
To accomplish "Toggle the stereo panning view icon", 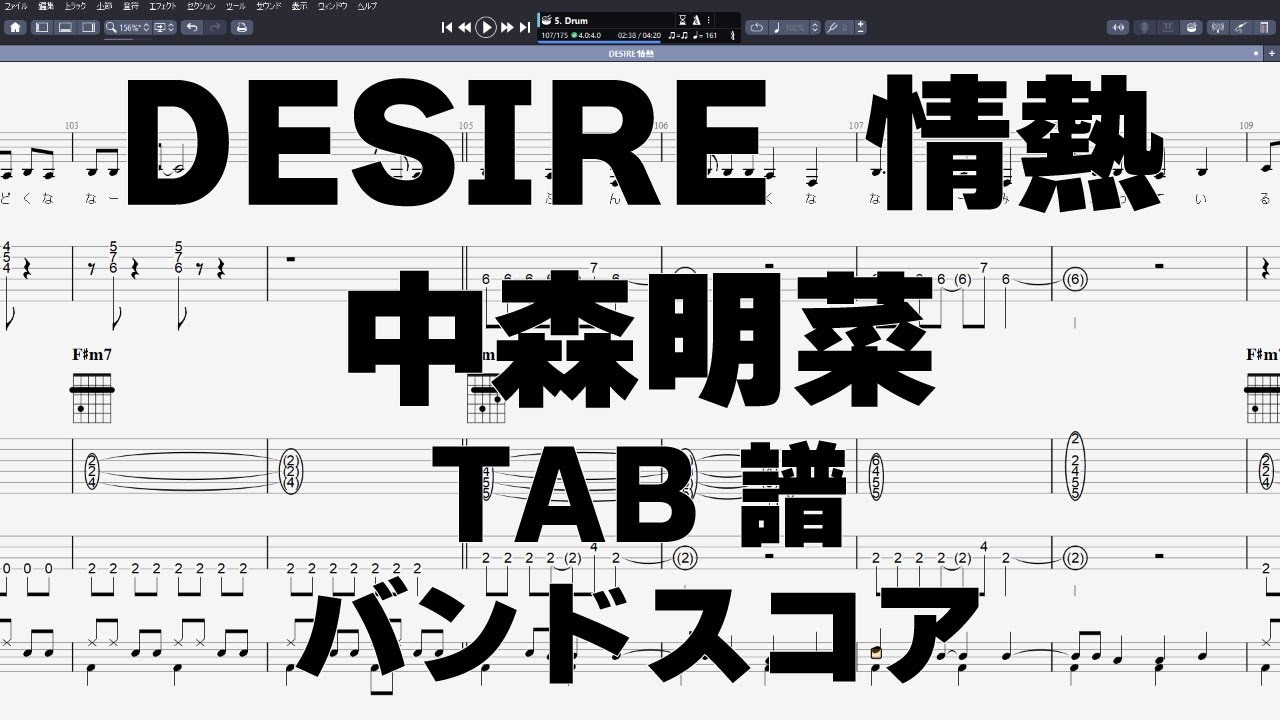I will pos(1118,28).
